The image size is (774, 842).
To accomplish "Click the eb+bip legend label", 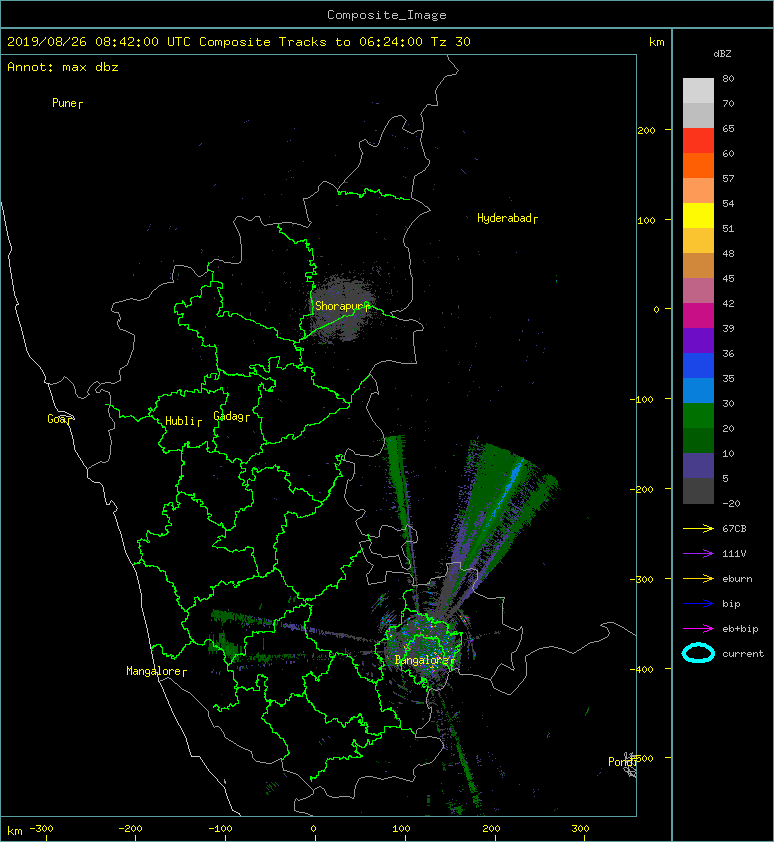I will click(740, 629).
